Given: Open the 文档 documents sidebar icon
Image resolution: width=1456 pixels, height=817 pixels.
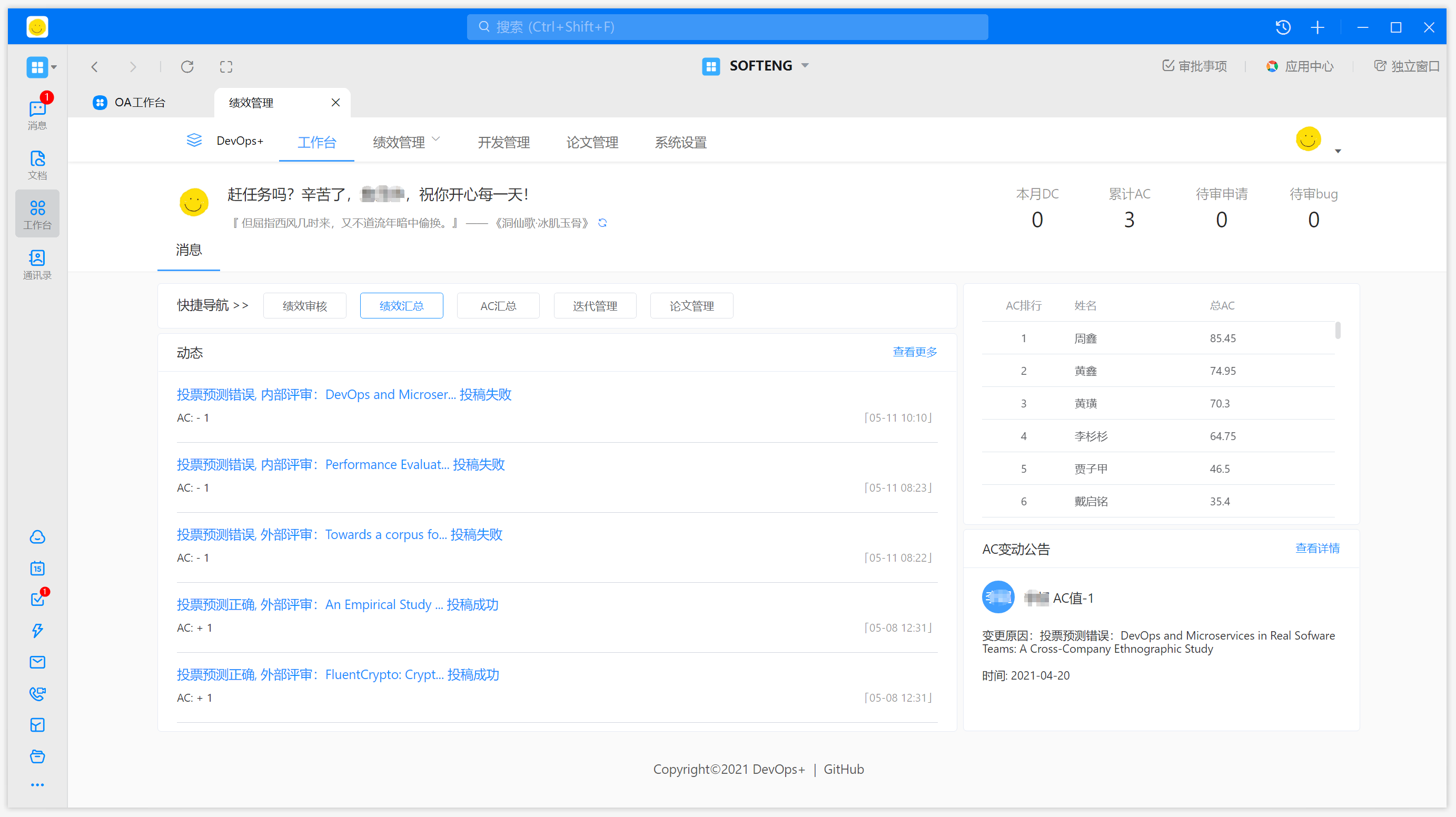Looking at the screenshot, I should pyautogui.click(x=37, y=164).
